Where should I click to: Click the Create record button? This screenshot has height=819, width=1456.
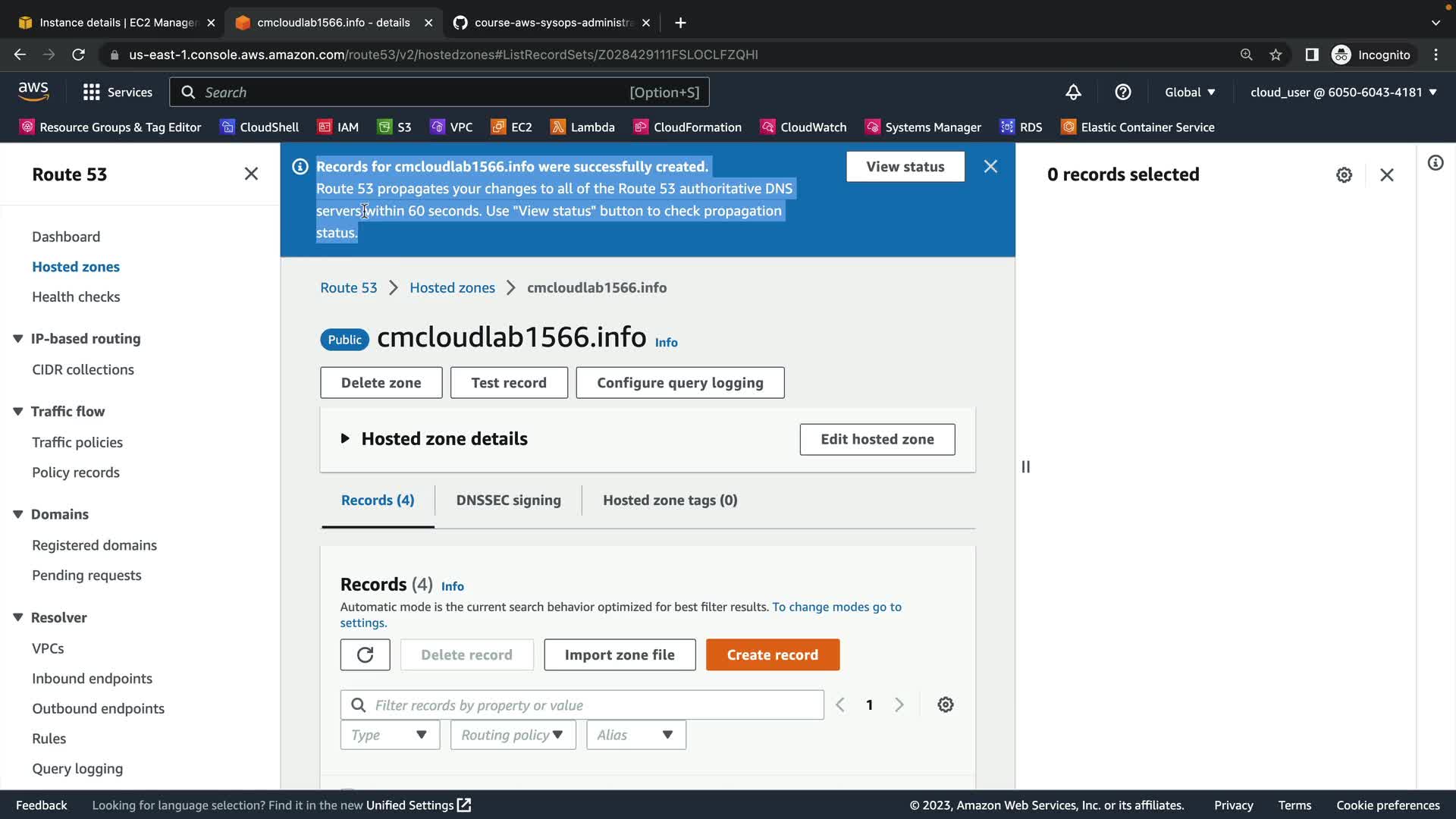click(772, 655)
